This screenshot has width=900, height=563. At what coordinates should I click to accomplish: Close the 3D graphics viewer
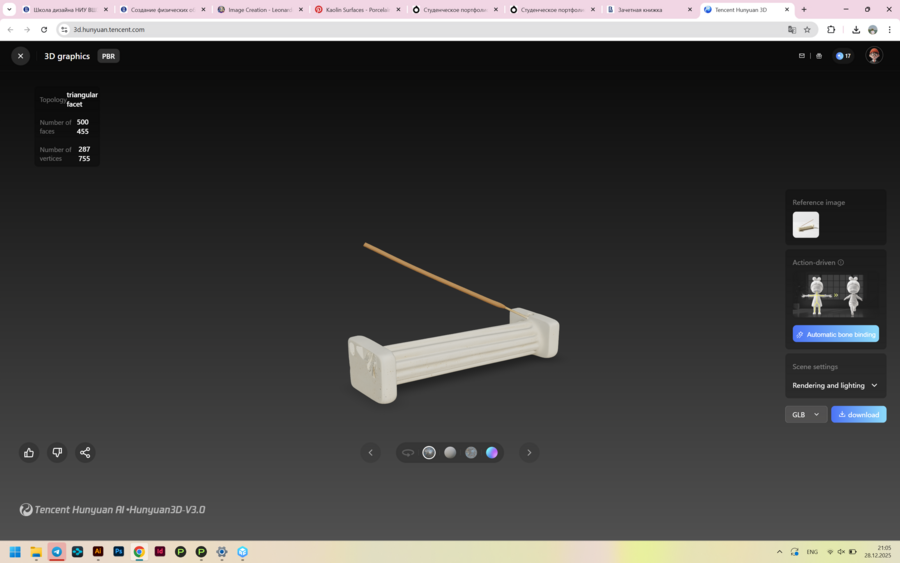coord(20,56)
